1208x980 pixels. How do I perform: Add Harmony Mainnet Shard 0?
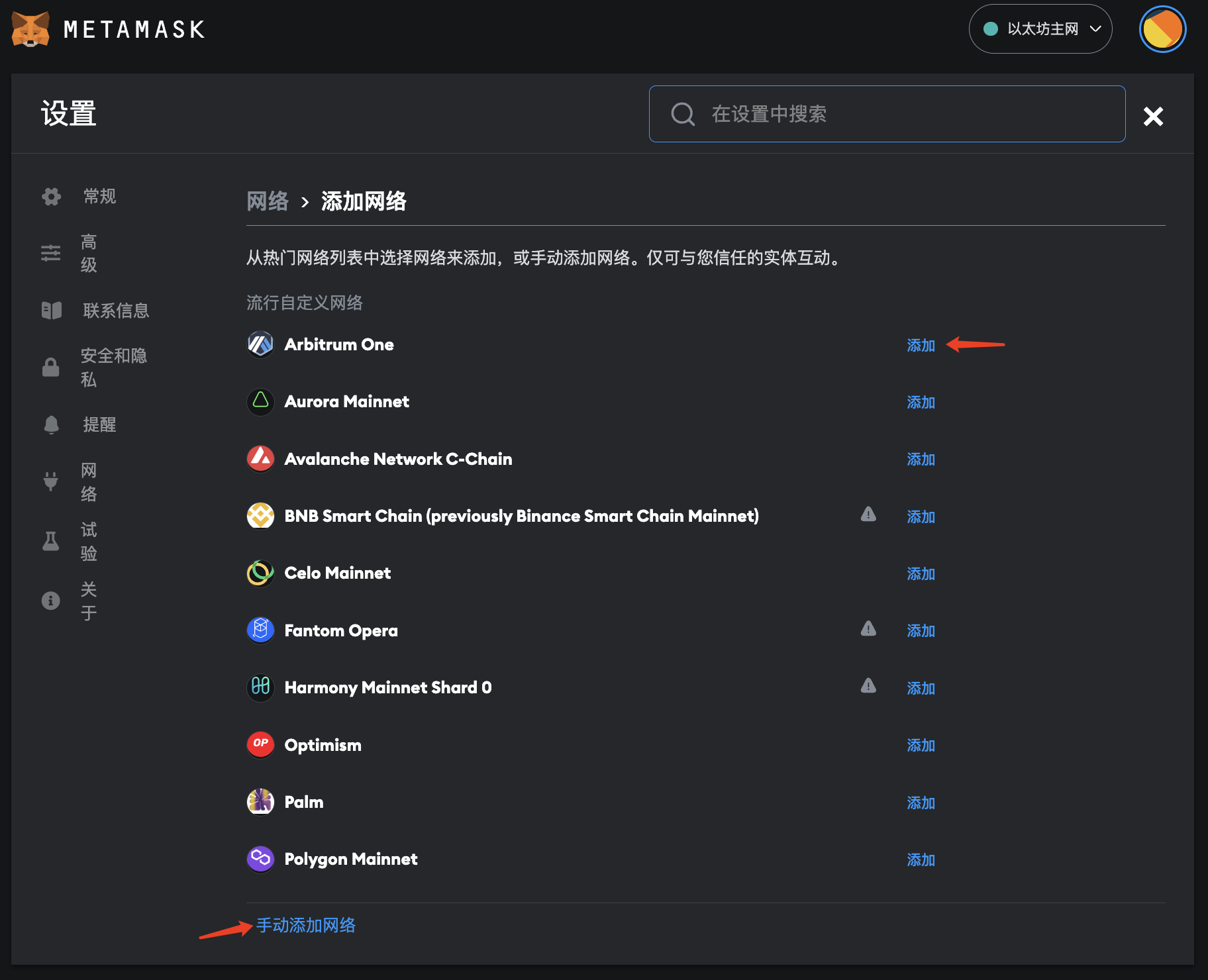921,688
